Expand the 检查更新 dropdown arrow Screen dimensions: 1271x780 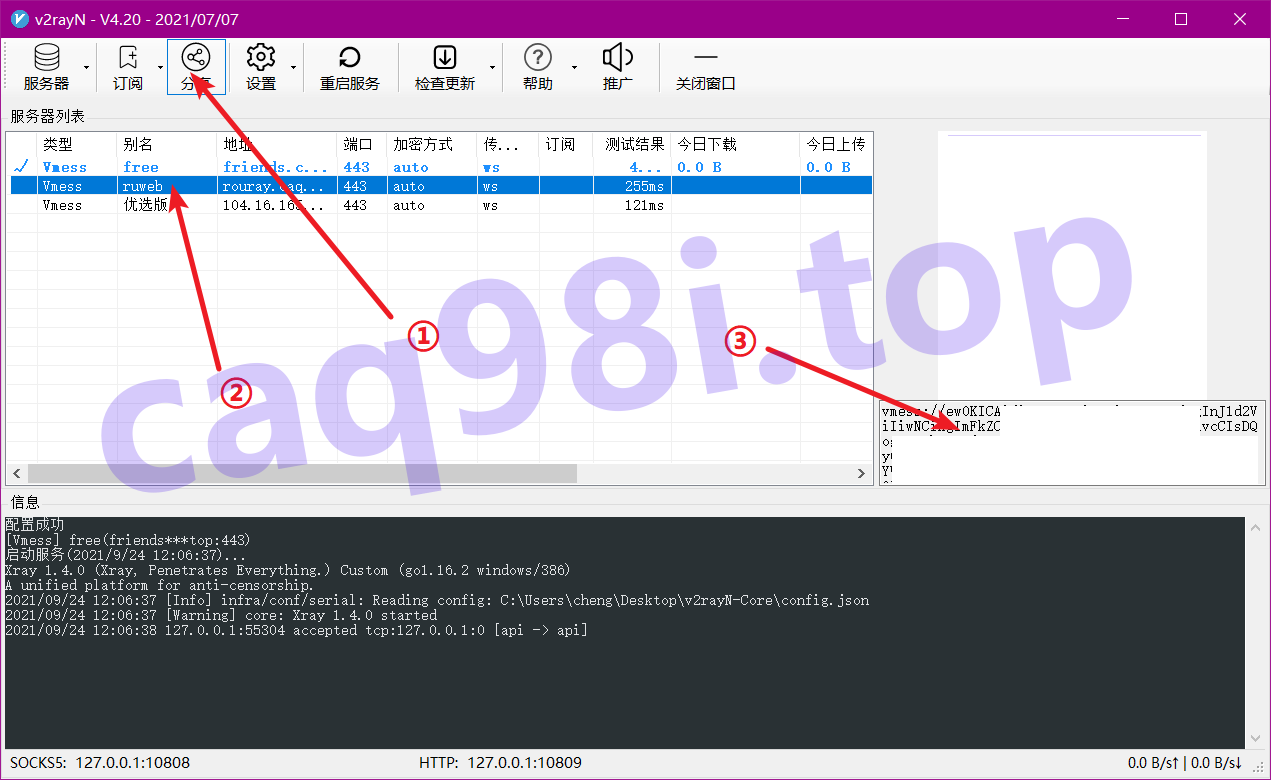point(491,68)
